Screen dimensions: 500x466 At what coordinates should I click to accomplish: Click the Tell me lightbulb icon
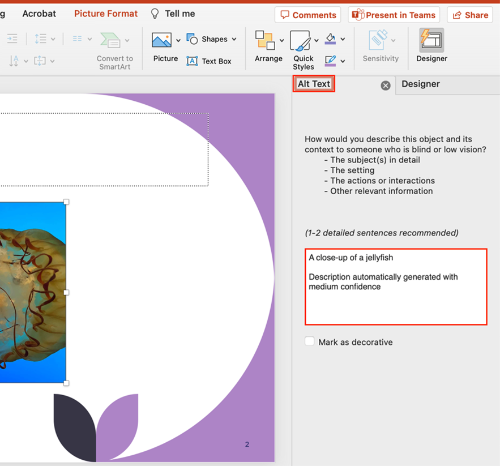point(155,14)
